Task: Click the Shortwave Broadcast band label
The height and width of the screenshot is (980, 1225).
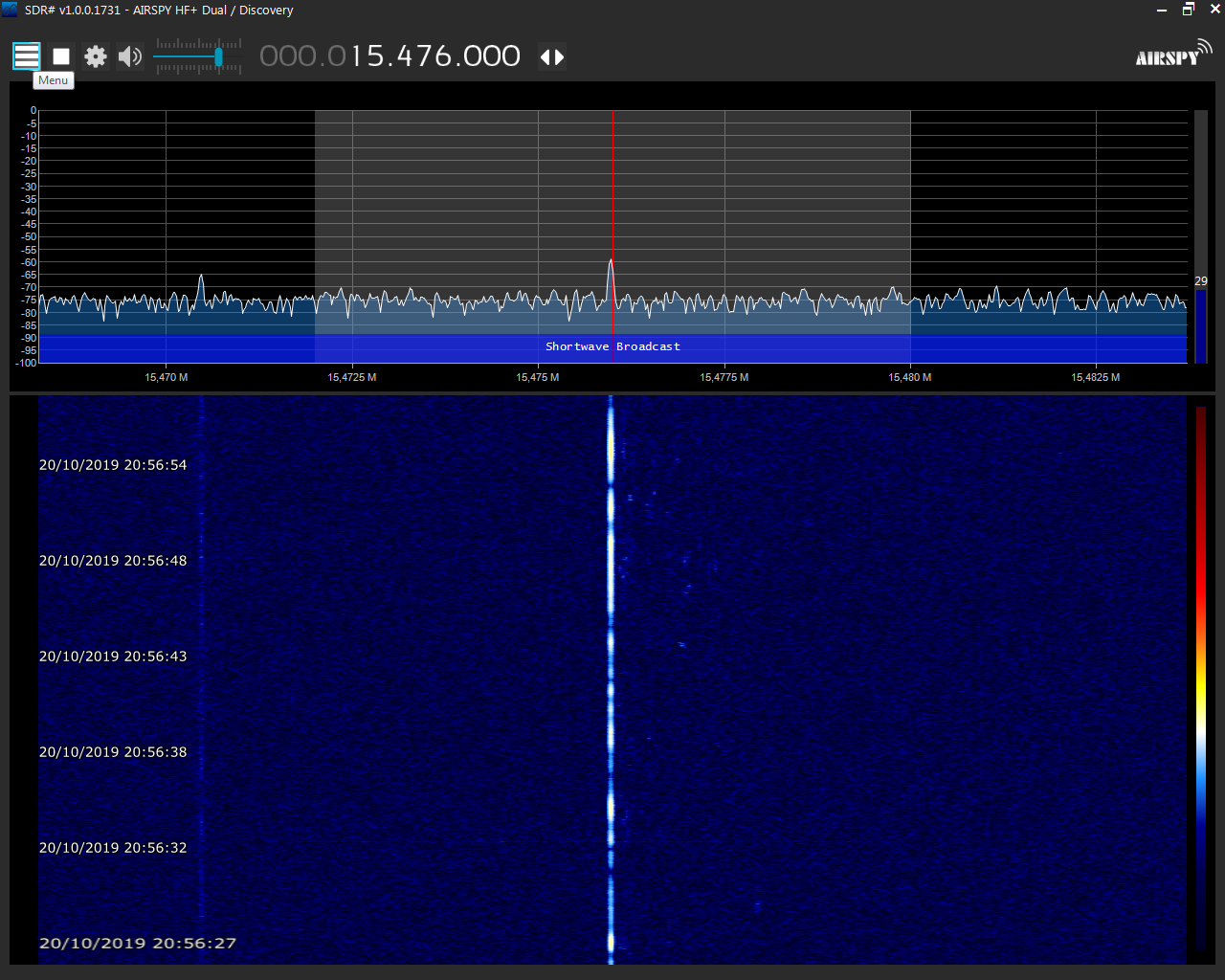Action: [x=612, y=346]
